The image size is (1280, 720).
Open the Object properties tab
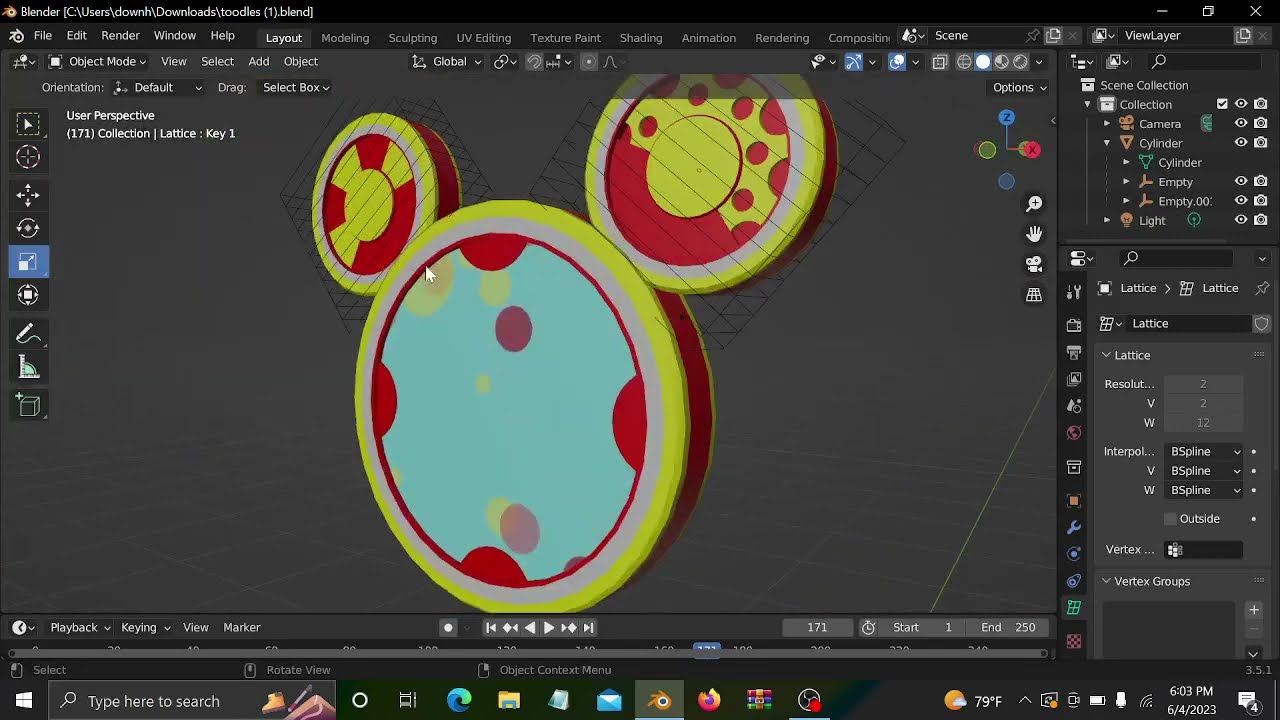click(x=1074, y=500)
